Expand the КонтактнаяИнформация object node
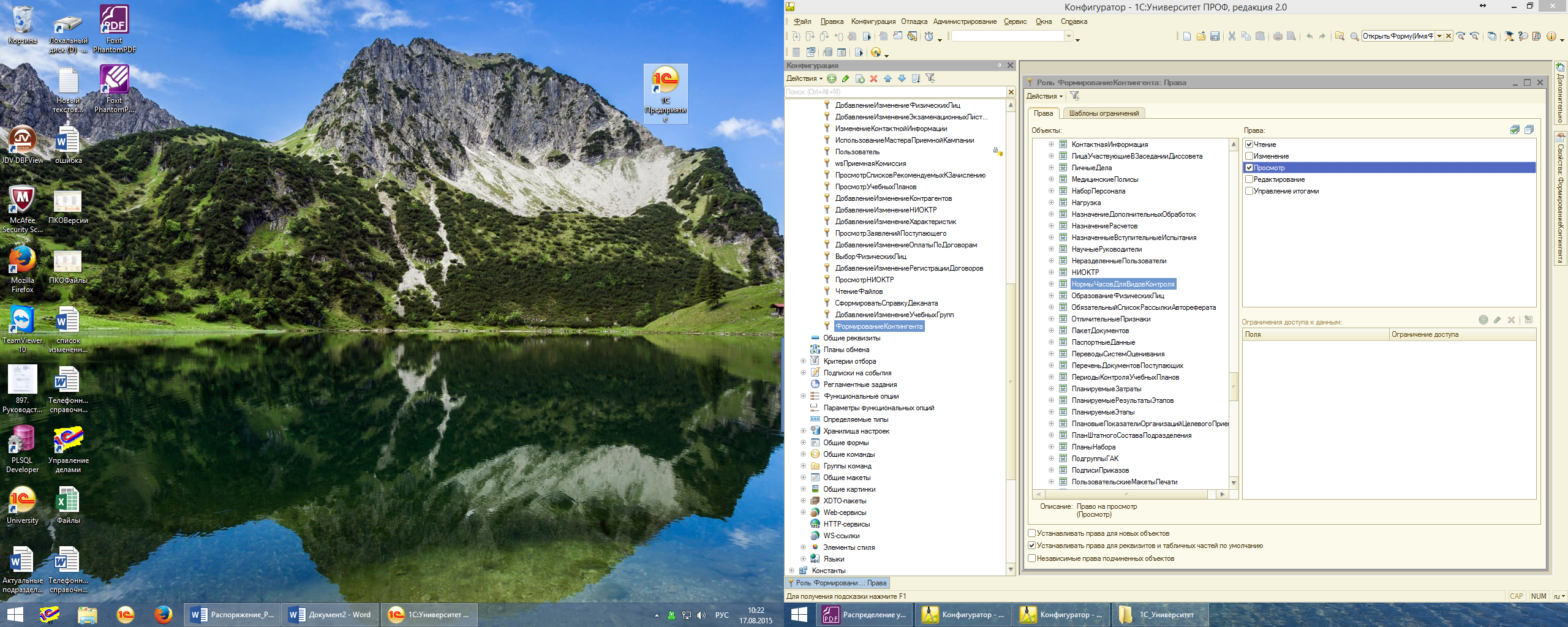Viewport: 1568px width, 627px height. [x=1051, y=145]
